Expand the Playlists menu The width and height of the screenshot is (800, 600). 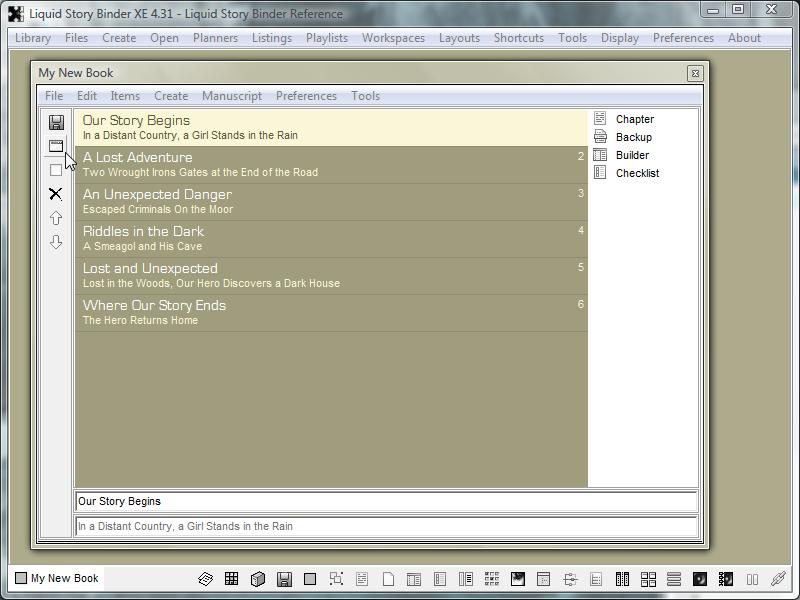[327, 38]
